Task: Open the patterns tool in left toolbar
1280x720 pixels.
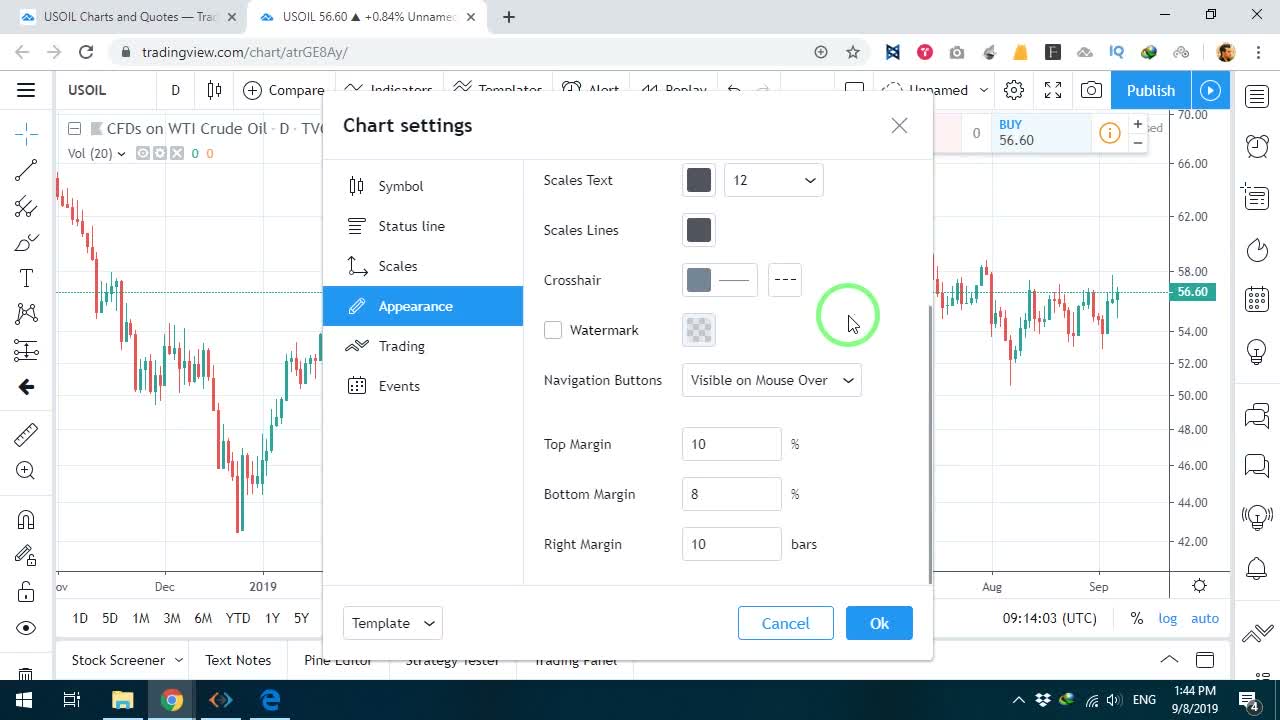Action: coord(26,314)
